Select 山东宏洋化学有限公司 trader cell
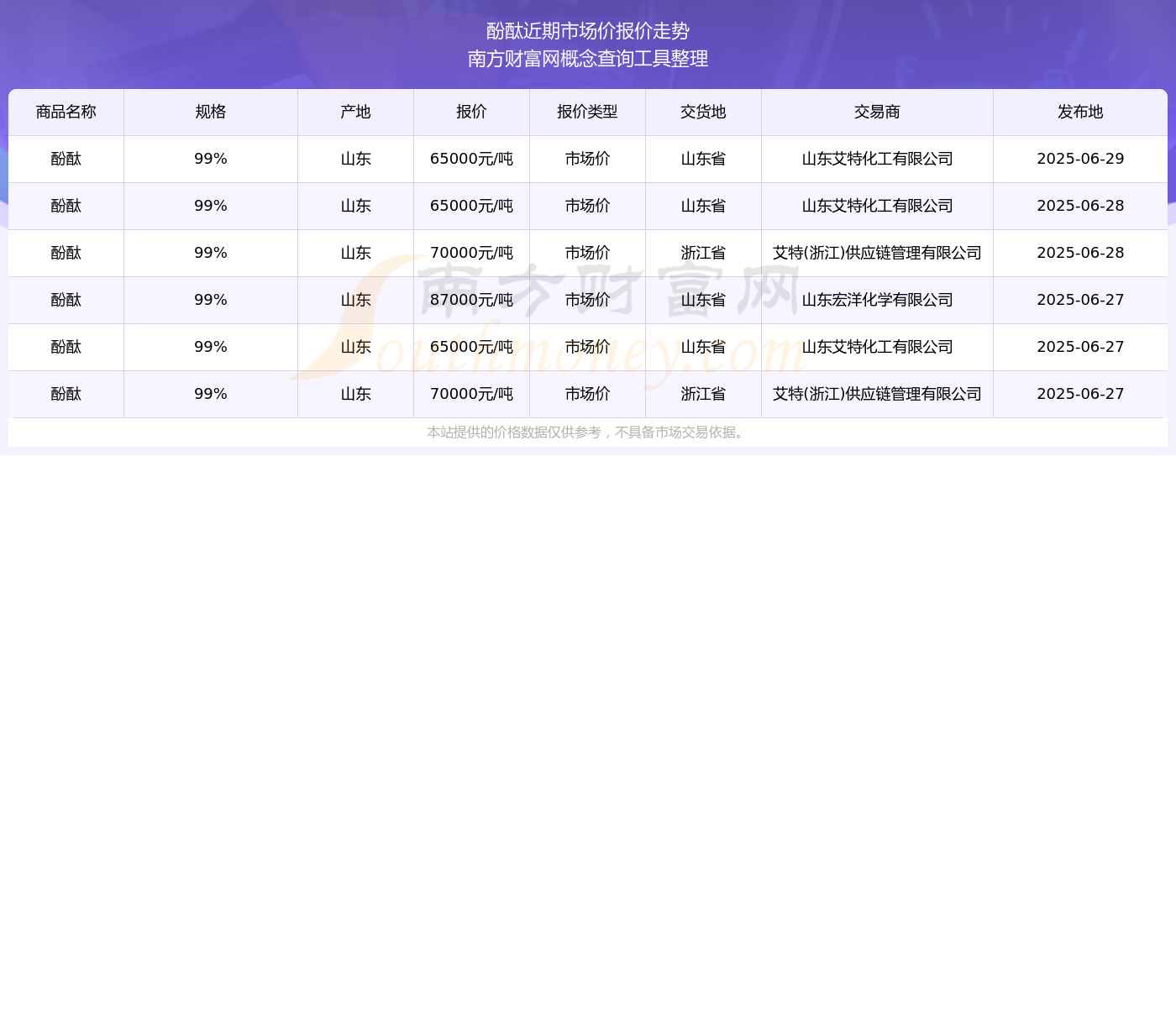The width and height of the screenshot is (1176, 1012). 878,301
